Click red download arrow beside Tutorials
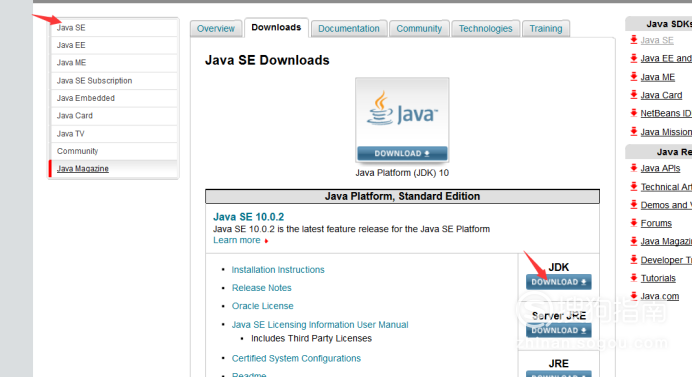This screenshot has width=692, height=377. (634, 278)
